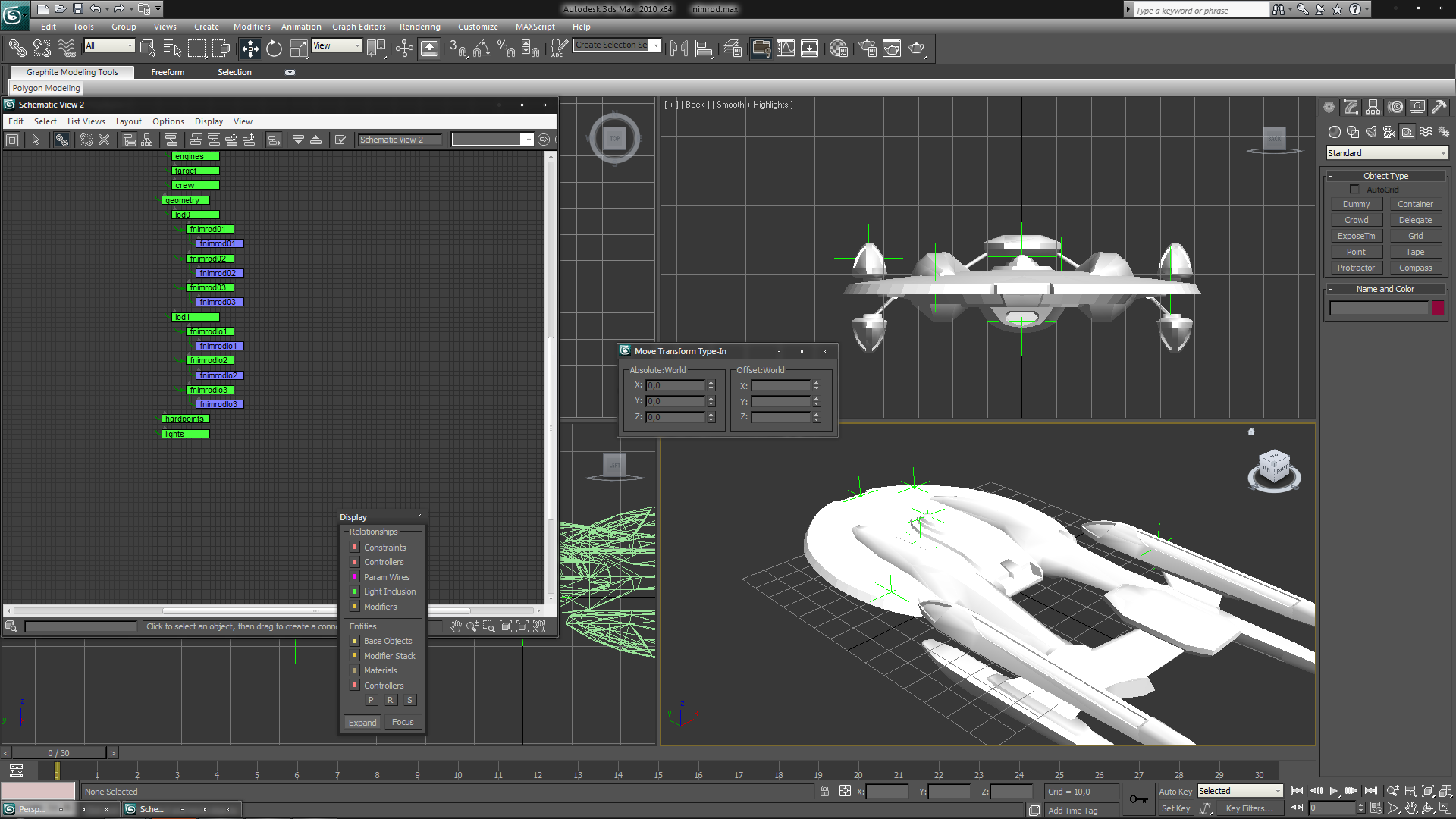Image resolution: width=1456 pixels, height=819 pixels.
Task: Activate the Select and Scale tool
Action: pos(299,49)
